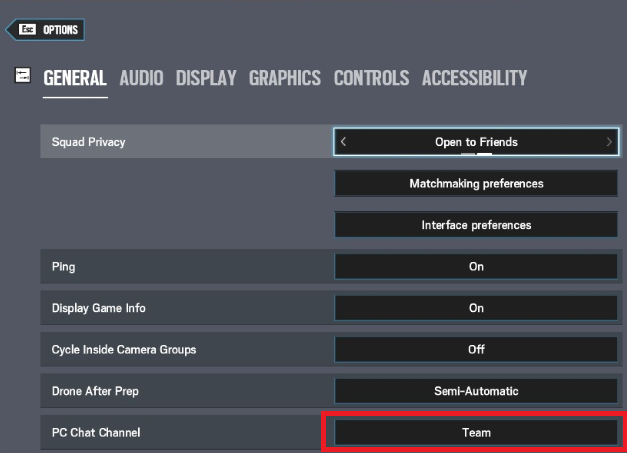Open the Controls tab

point(371,78)
